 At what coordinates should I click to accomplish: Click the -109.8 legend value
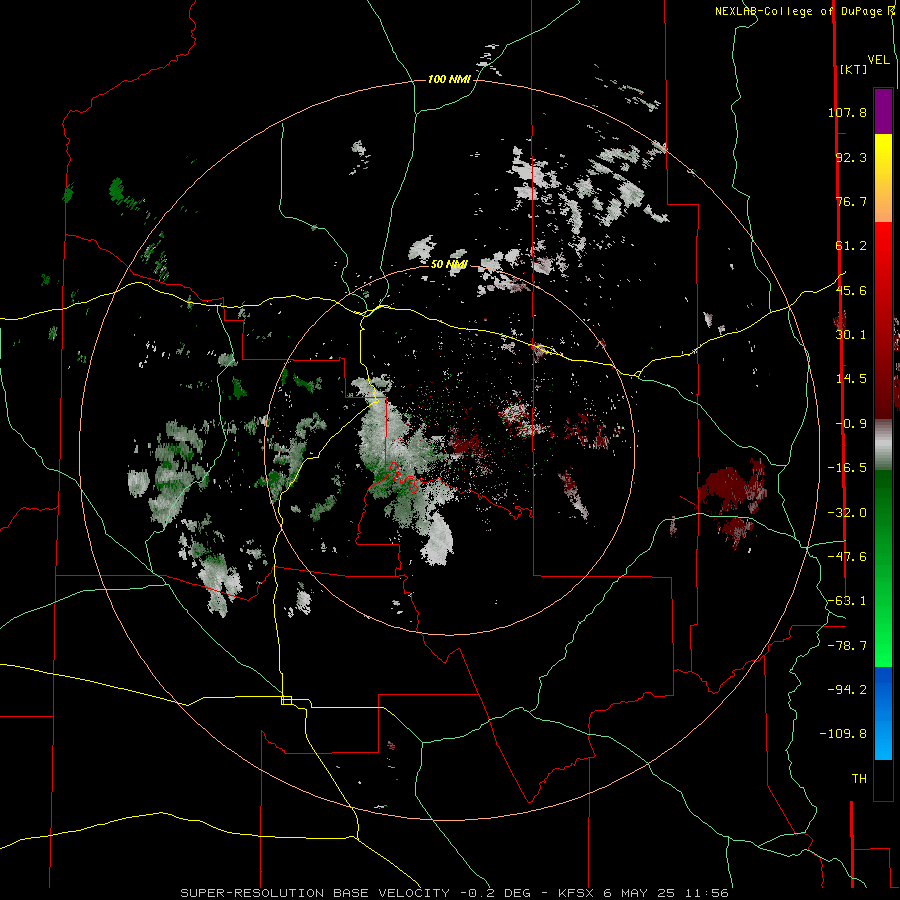tap(843, 734)
